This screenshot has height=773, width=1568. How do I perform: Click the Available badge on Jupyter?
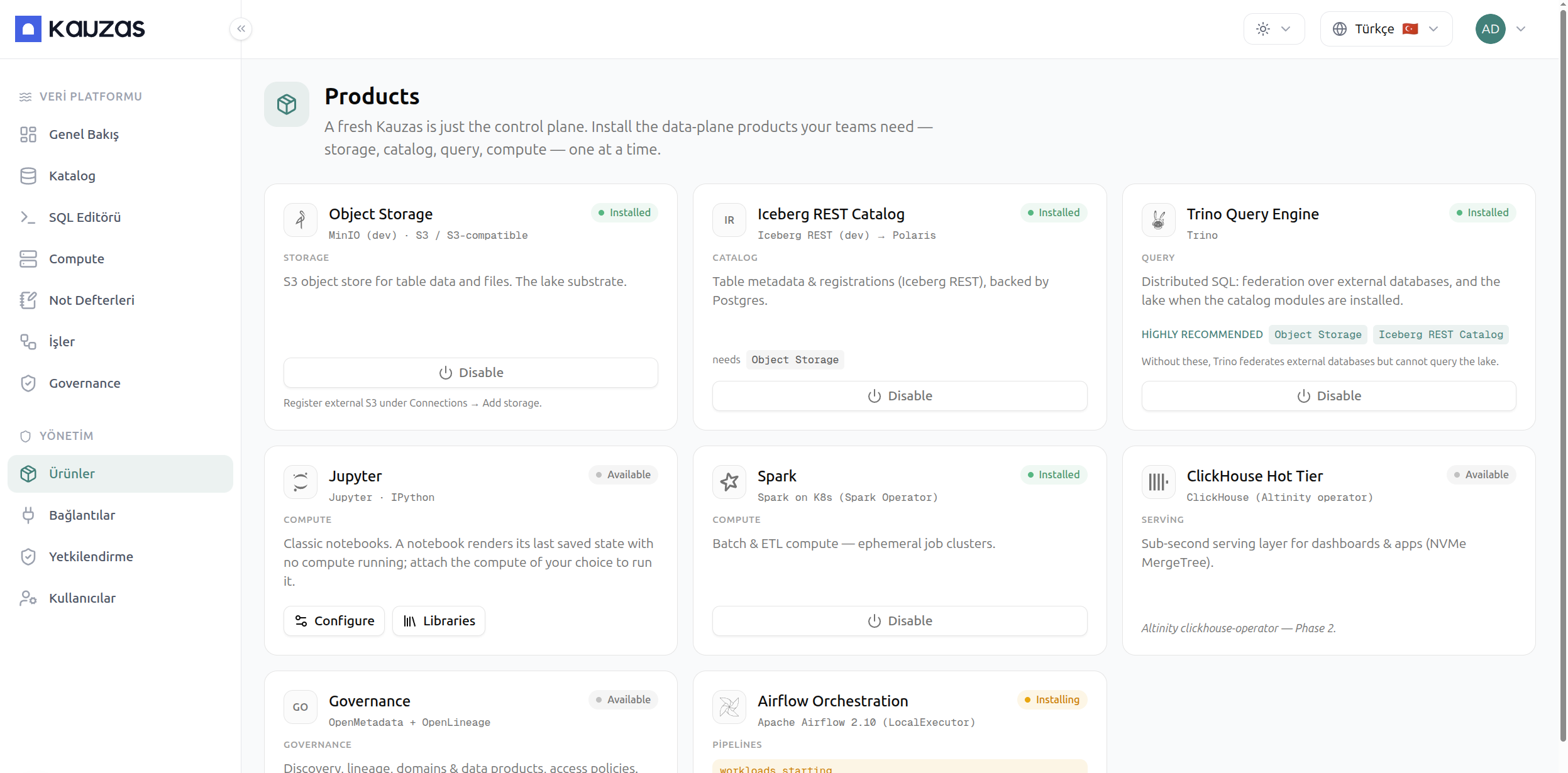[x=623, y=474]
